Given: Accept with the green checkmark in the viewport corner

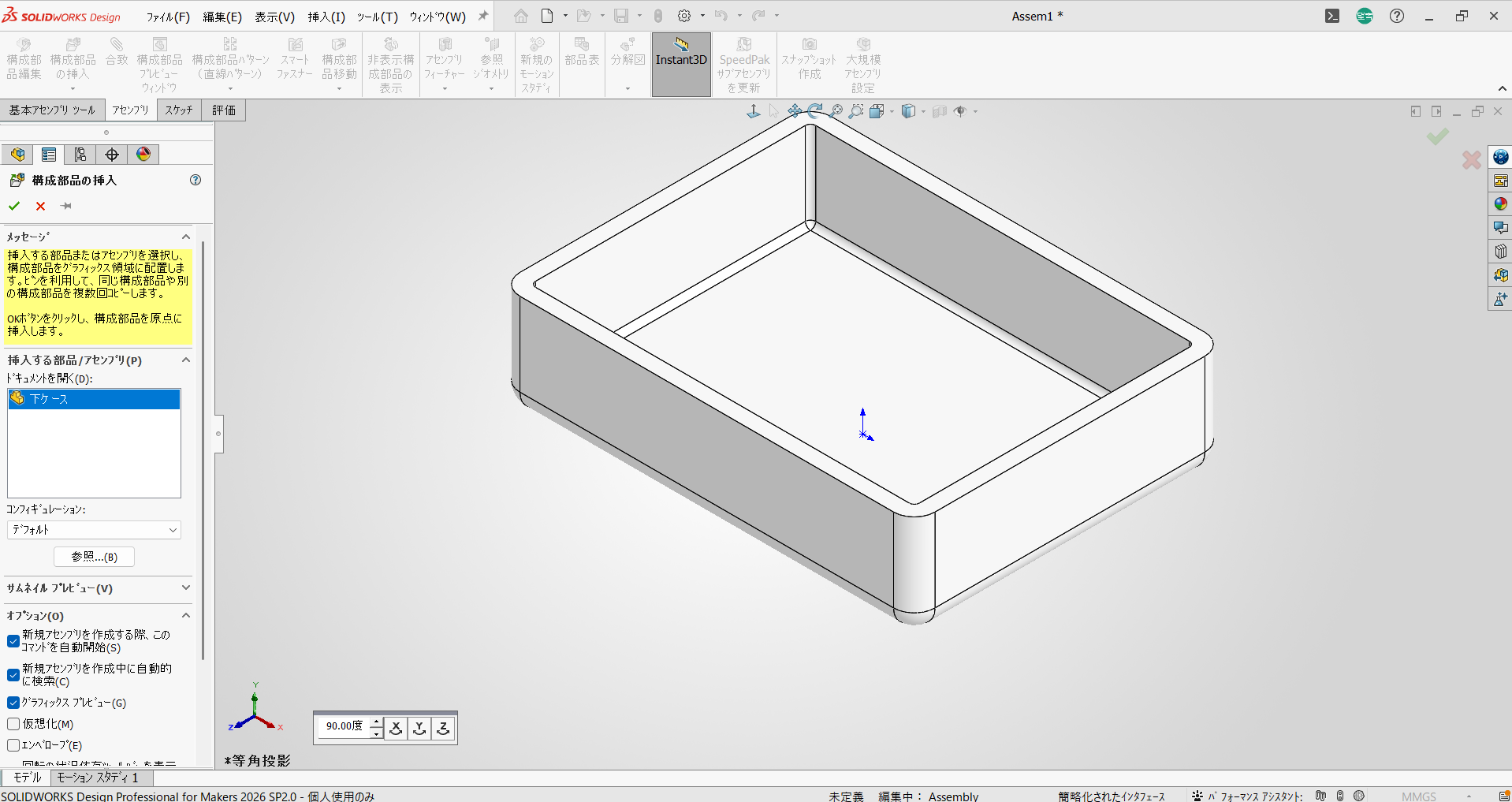Looking at the screenshot, I should [1437, 136].
